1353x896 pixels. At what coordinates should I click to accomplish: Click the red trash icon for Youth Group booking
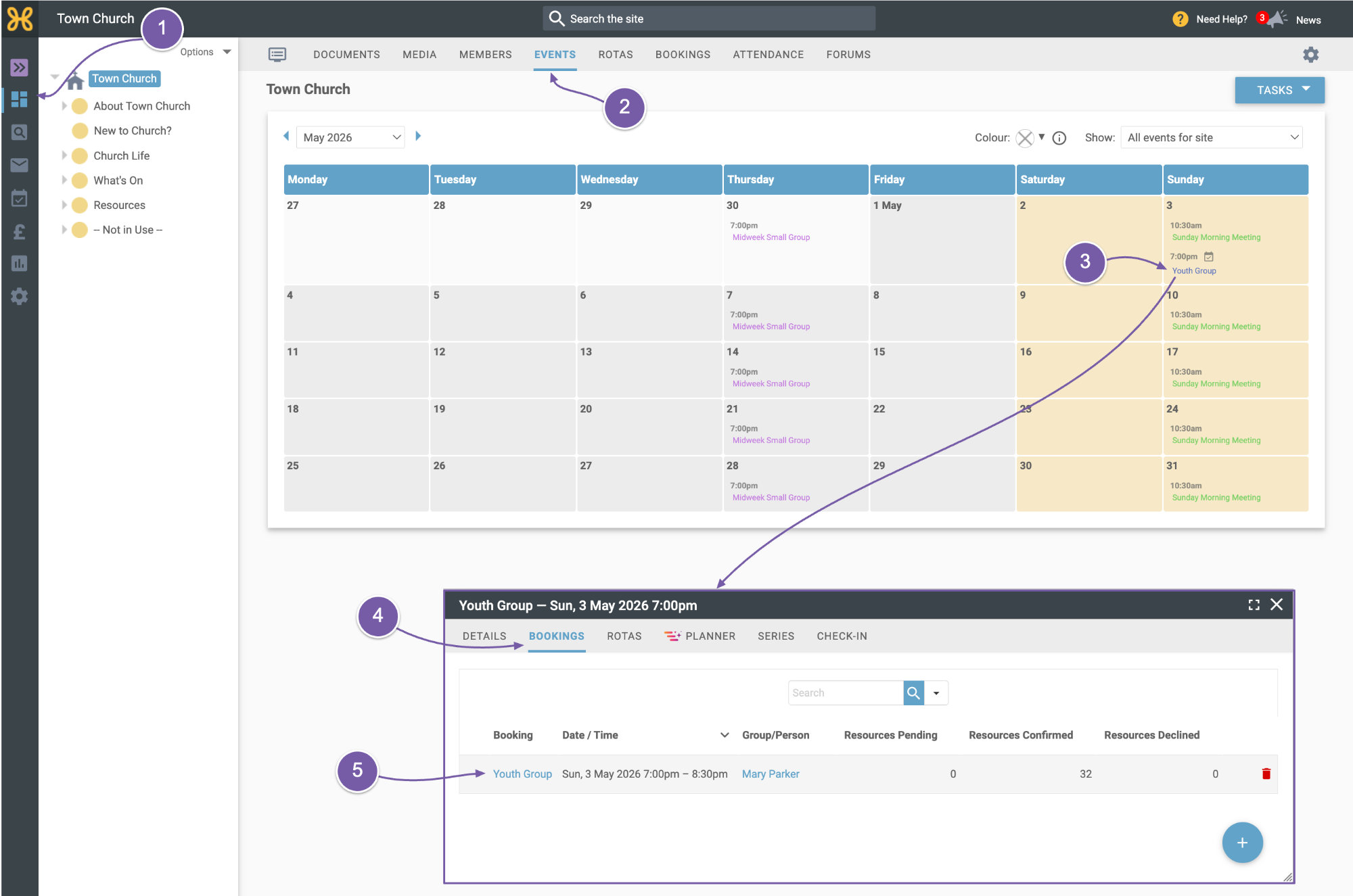point(1266,774)
